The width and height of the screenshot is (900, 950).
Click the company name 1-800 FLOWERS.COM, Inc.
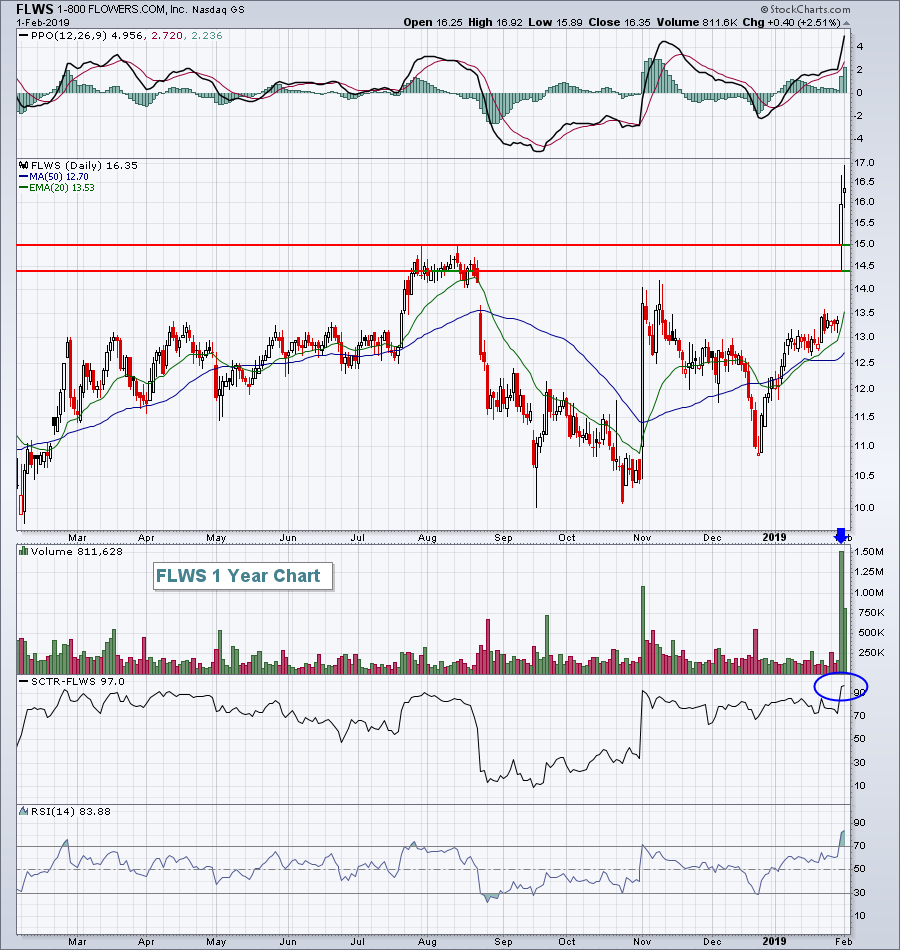click(122, 10)
